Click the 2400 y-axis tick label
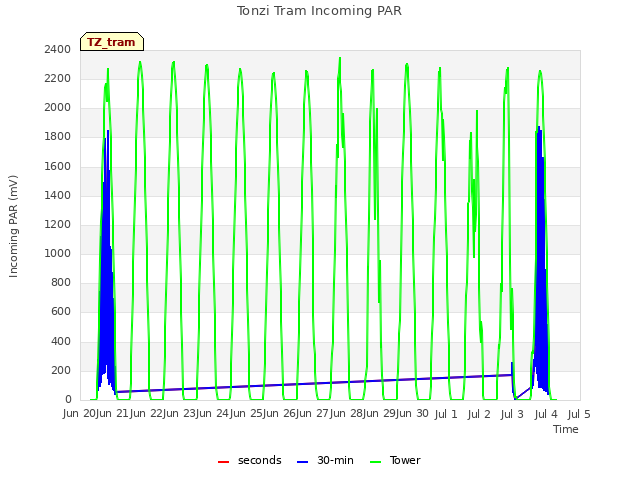The height and width of the screenshot is (480, 640). coord(58,49)
